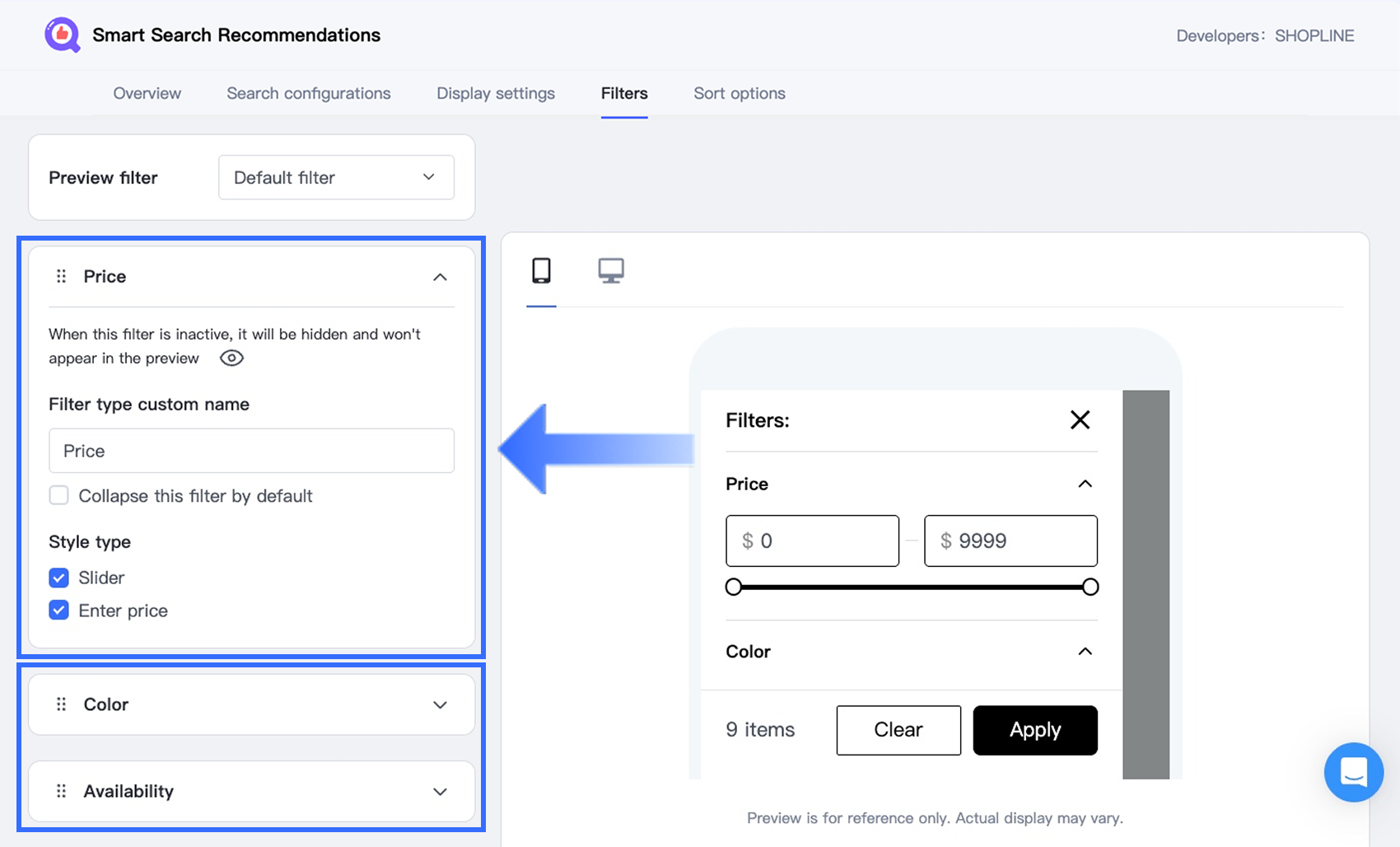
Task: Go to Search configurations tab
Action: click(309, 93)
